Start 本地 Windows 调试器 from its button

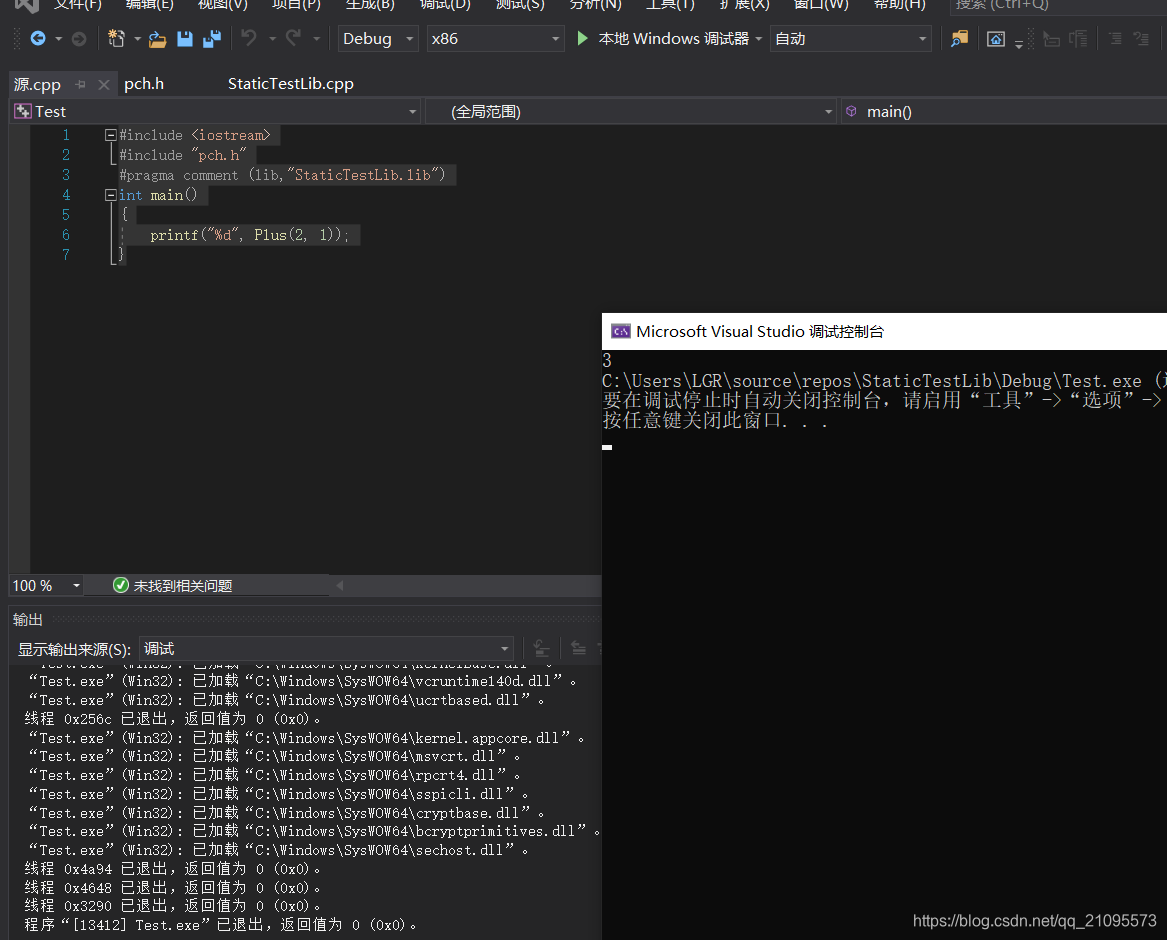pyautogui.click(x=670, y=38)
